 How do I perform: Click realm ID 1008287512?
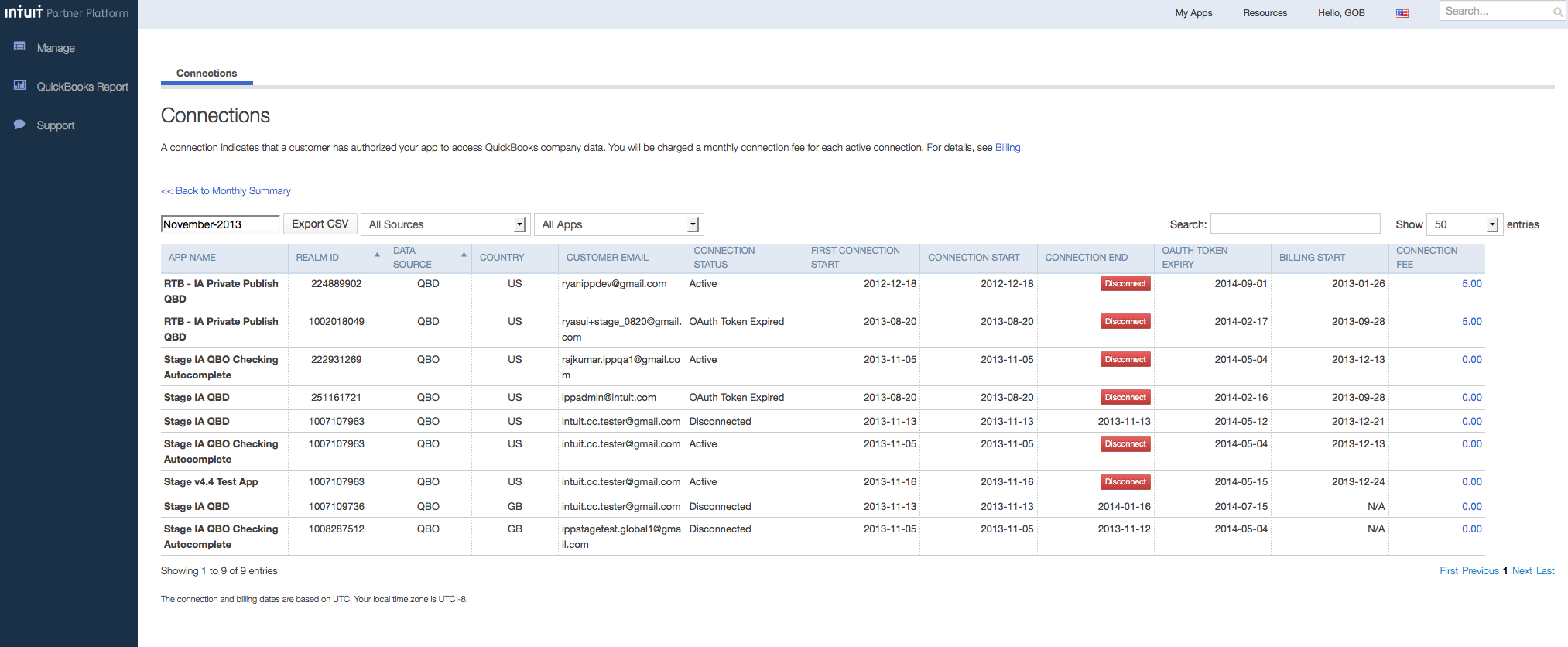tap(336, 529)
